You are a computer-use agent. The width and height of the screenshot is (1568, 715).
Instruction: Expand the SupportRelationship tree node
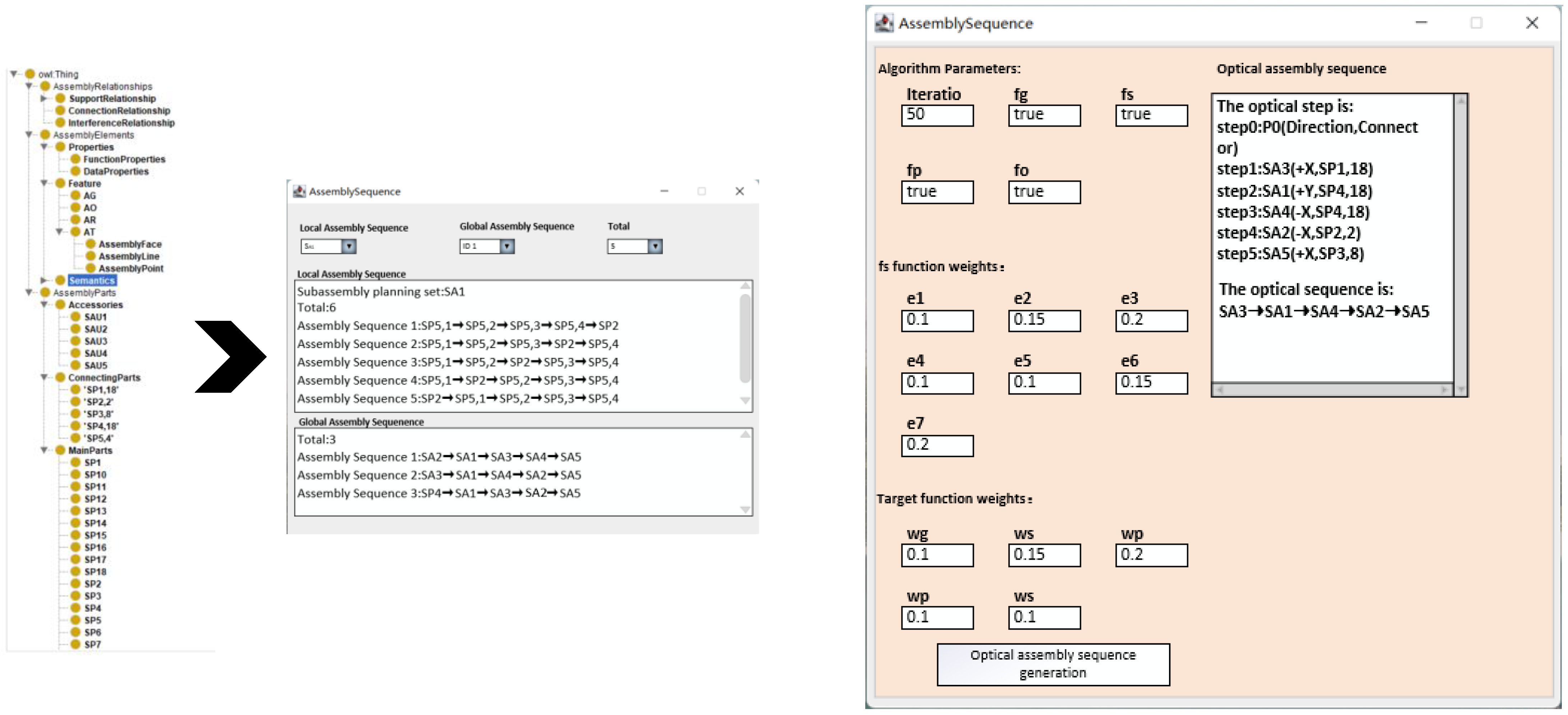click(x=44, y=98)
